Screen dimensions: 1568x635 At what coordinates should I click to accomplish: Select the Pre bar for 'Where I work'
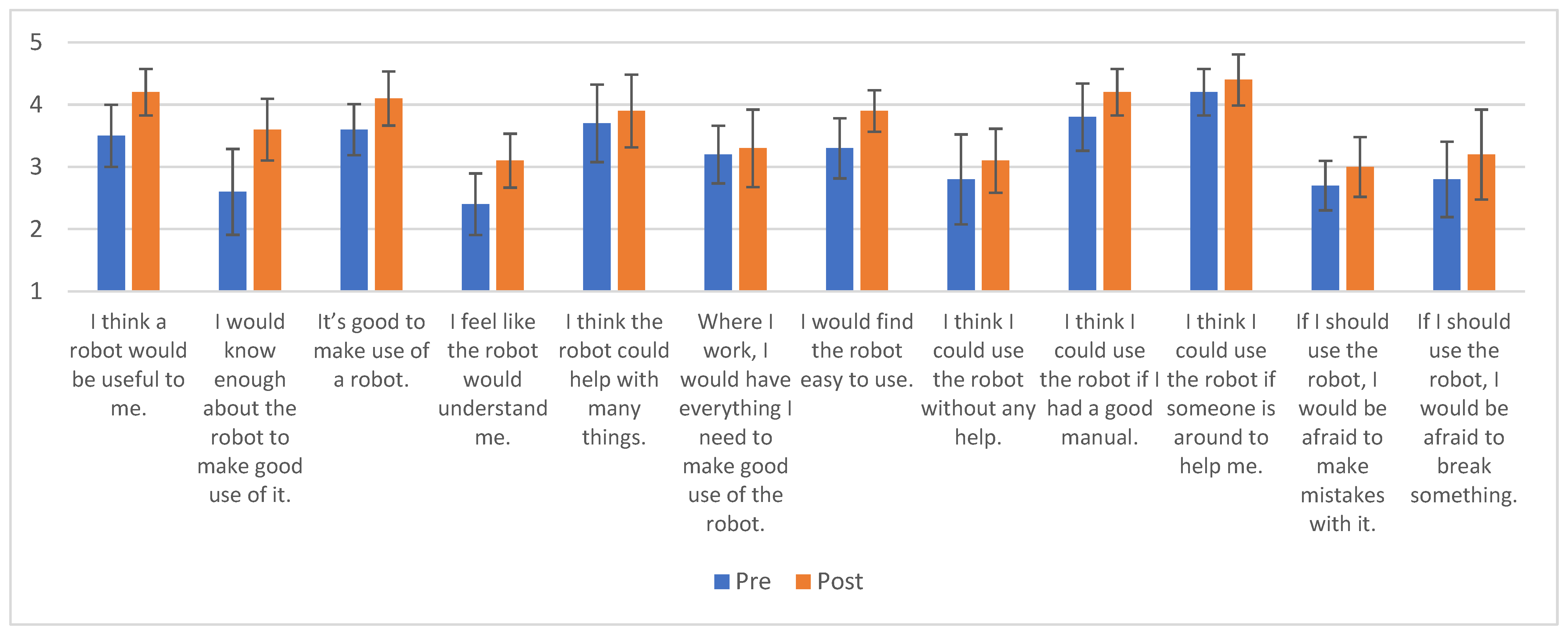click(x=718, y=222)
